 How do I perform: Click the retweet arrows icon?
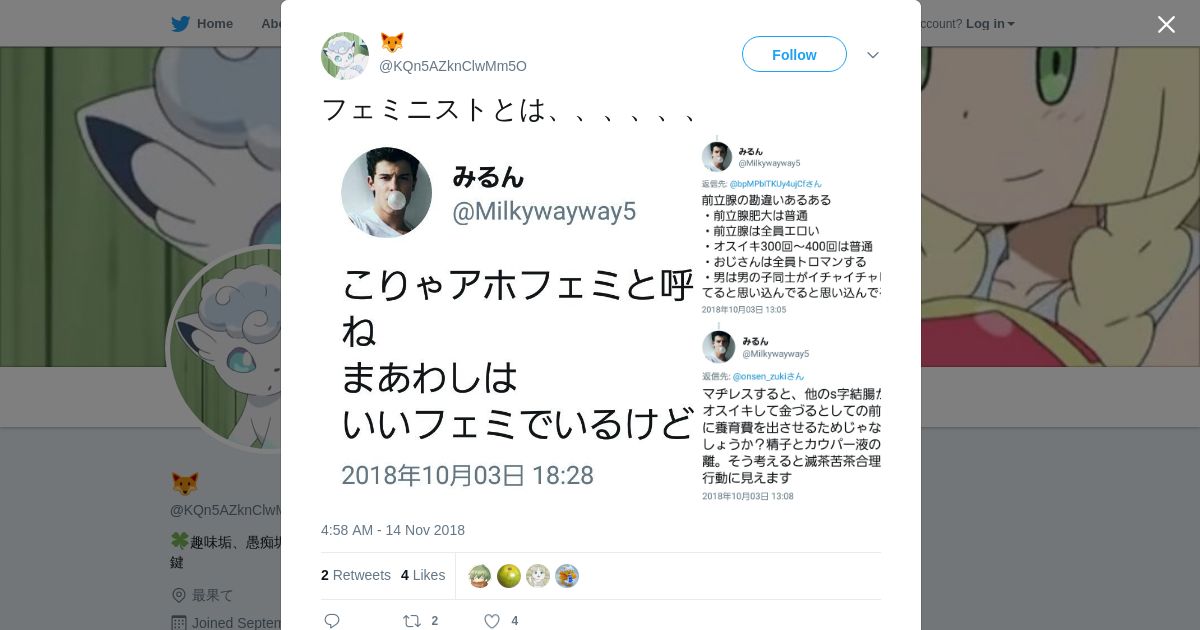click(411, 621)
